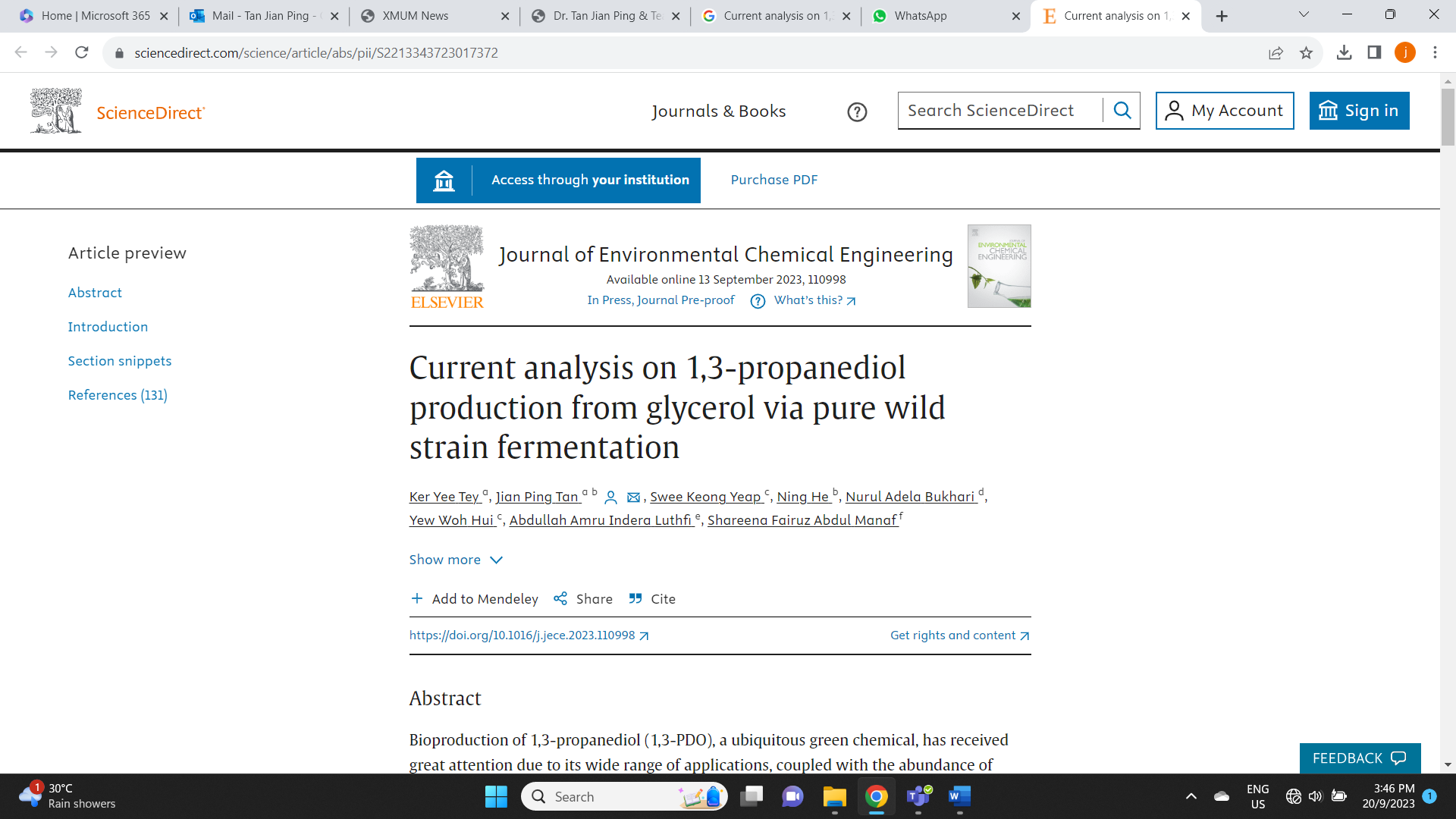Bookmark this page with the star icon

point(1306,53)
